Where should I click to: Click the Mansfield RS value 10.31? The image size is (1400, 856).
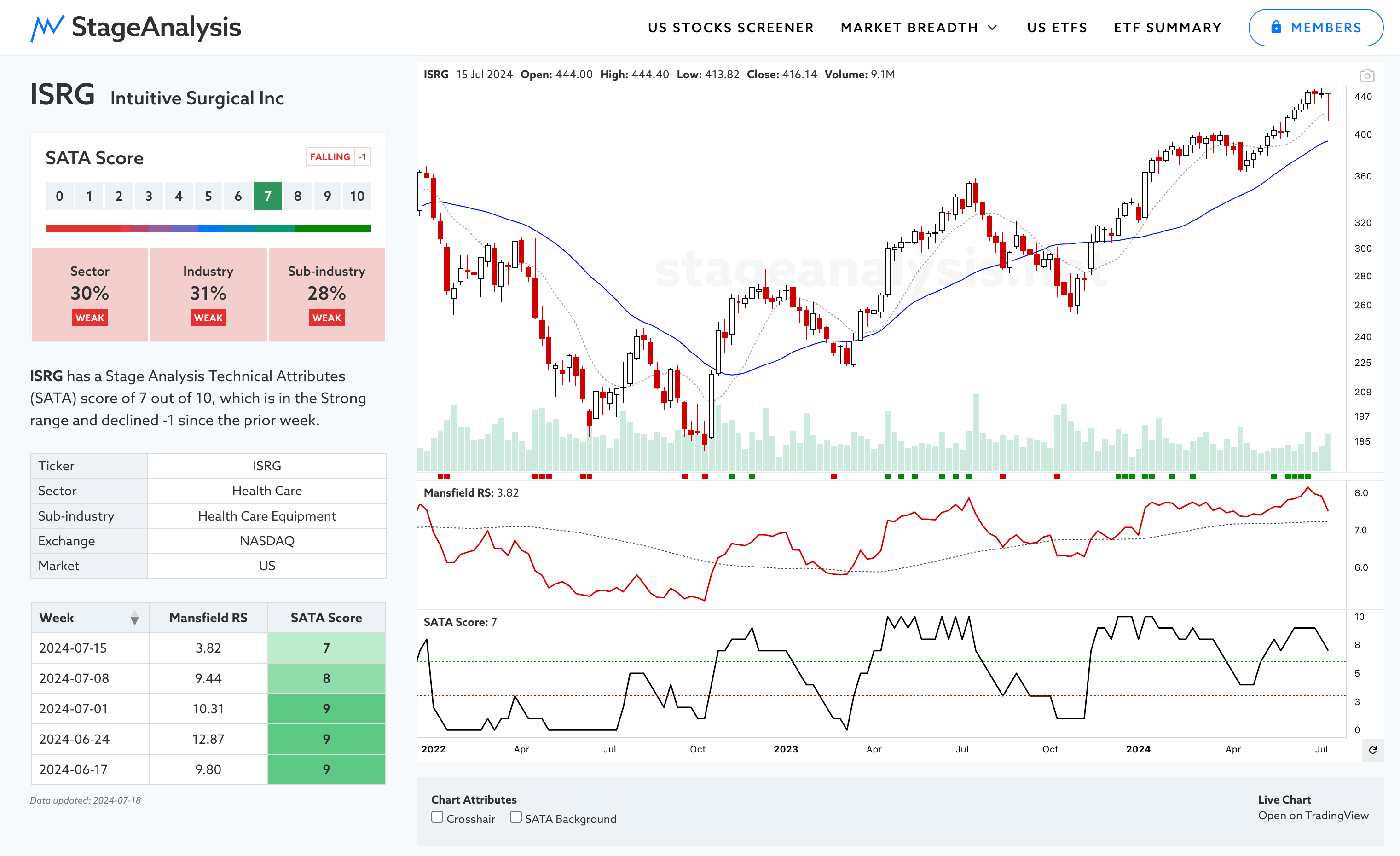tap(208, 709)
